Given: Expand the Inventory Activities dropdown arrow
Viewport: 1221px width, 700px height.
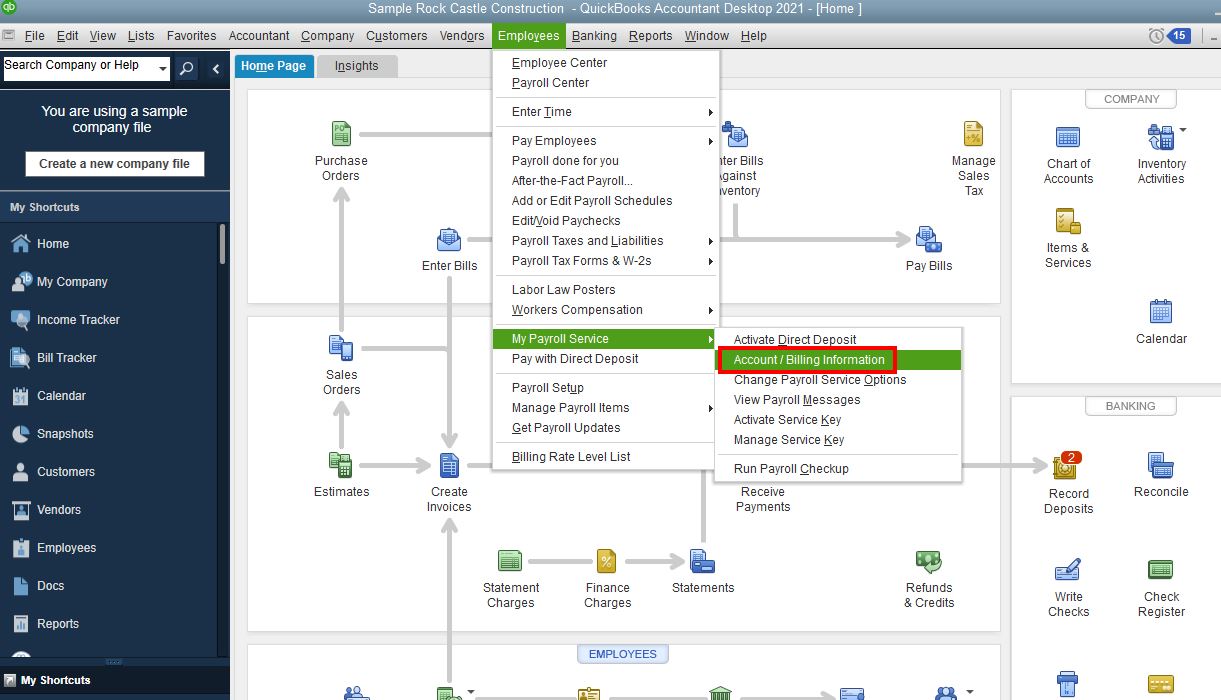Looking at the screenshot, I should pos(1183,130).
